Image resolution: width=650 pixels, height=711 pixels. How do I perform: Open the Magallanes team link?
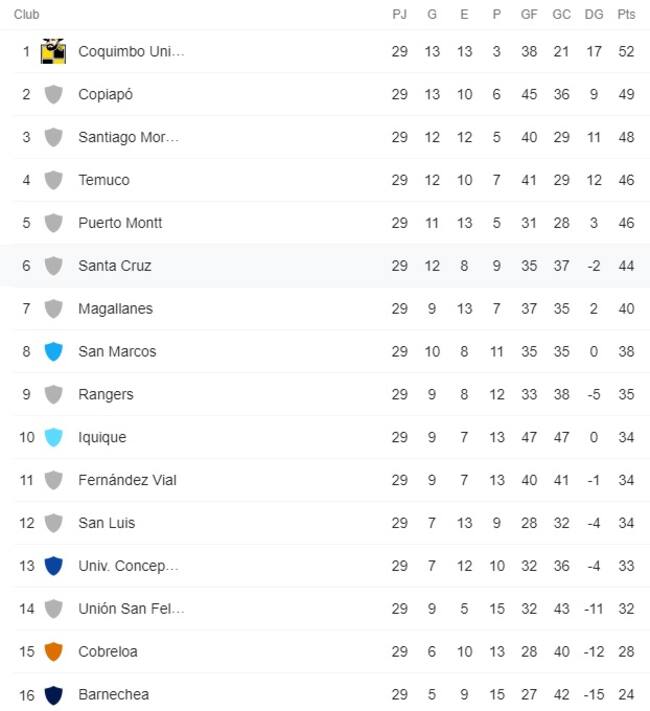click(115, 309)
